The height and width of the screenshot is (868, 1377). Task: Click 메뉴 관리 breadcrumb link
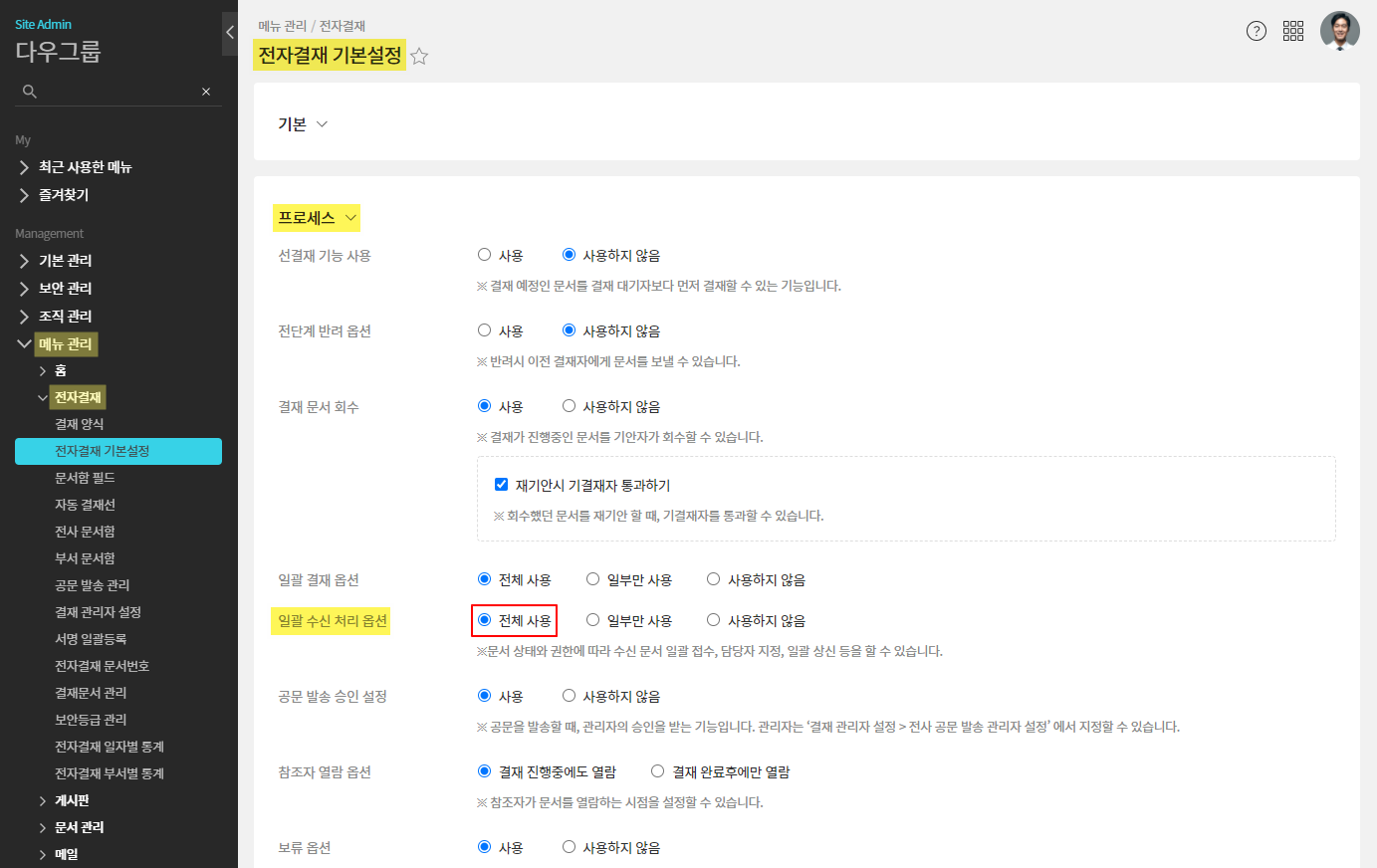pos(282,26)
